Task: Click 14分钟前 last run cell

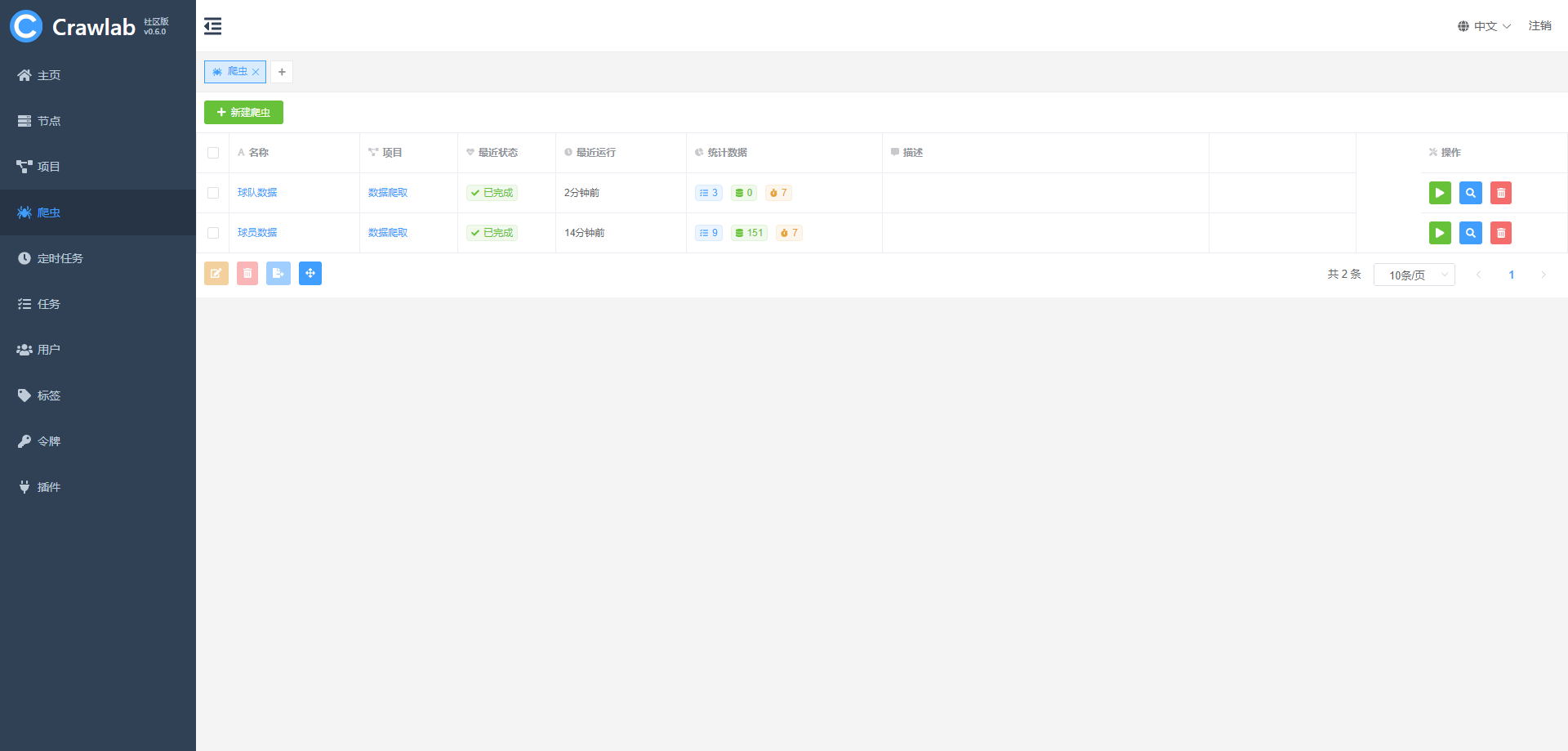Action: (x=585, y=233)
